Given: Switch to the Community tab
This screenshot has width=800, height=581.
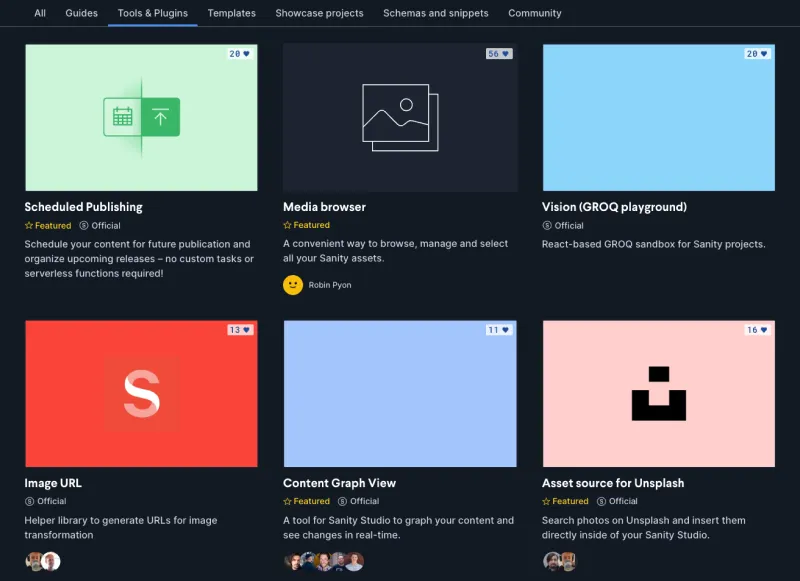Looking at the screenshot, I should [x=535, y=13].
